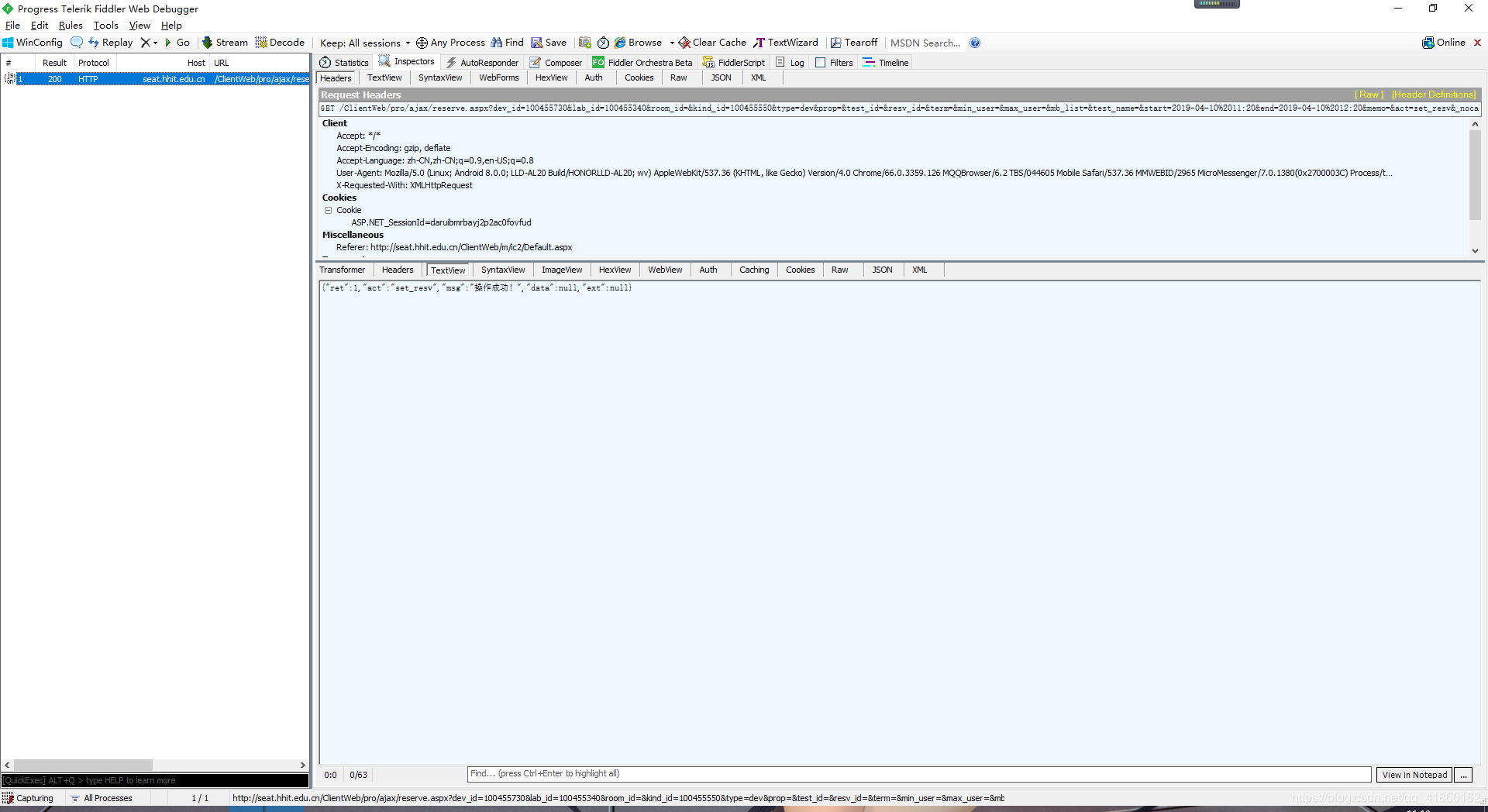Image resolution: width=1488 pixels, height=812 pixels.
Task: Click the Online status indicator
Action: tap(1444, 43)
